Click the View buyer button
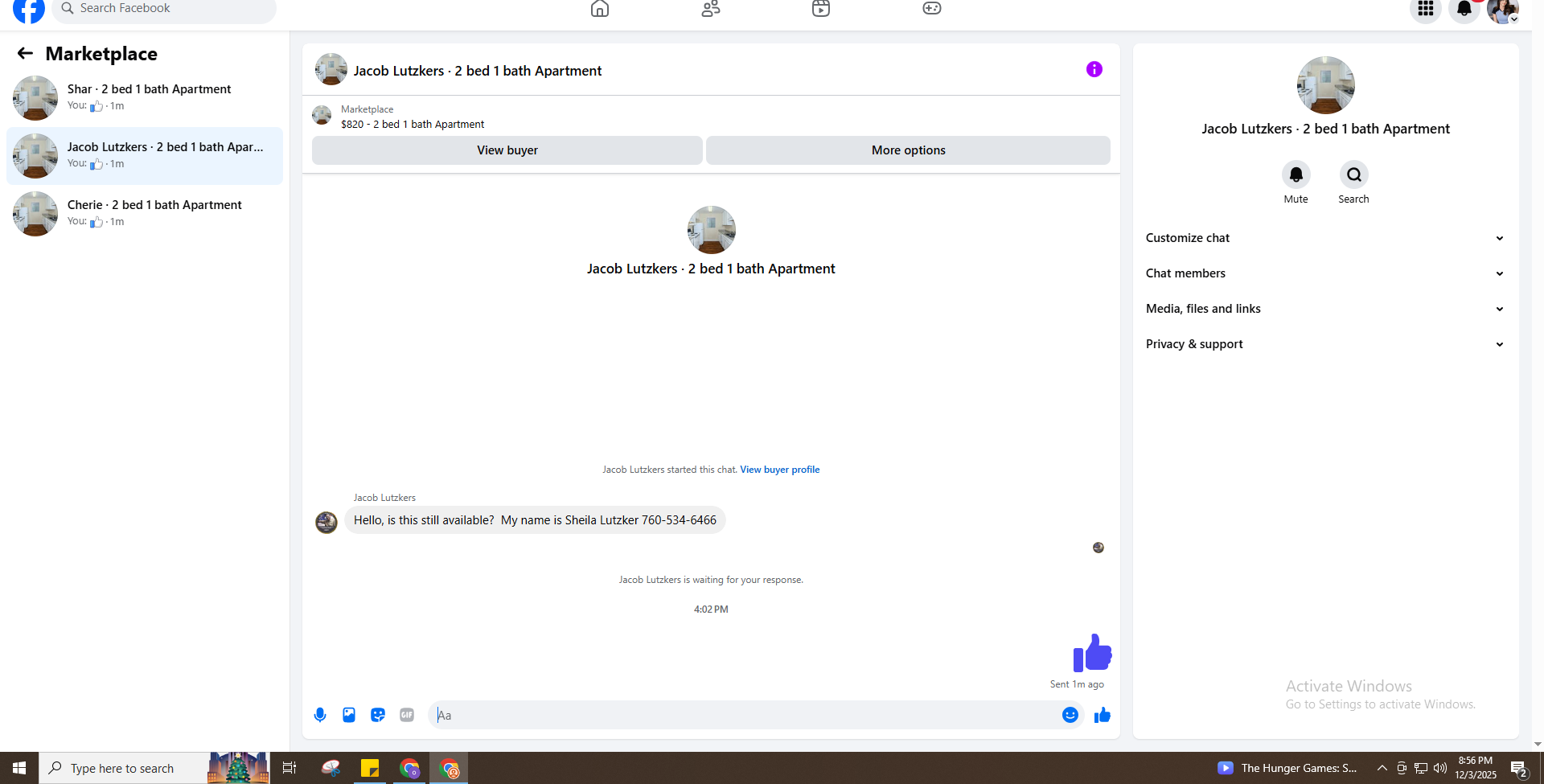Viewport: 1544px width, 784px height. pyautogui.click(x=507, y=150)
